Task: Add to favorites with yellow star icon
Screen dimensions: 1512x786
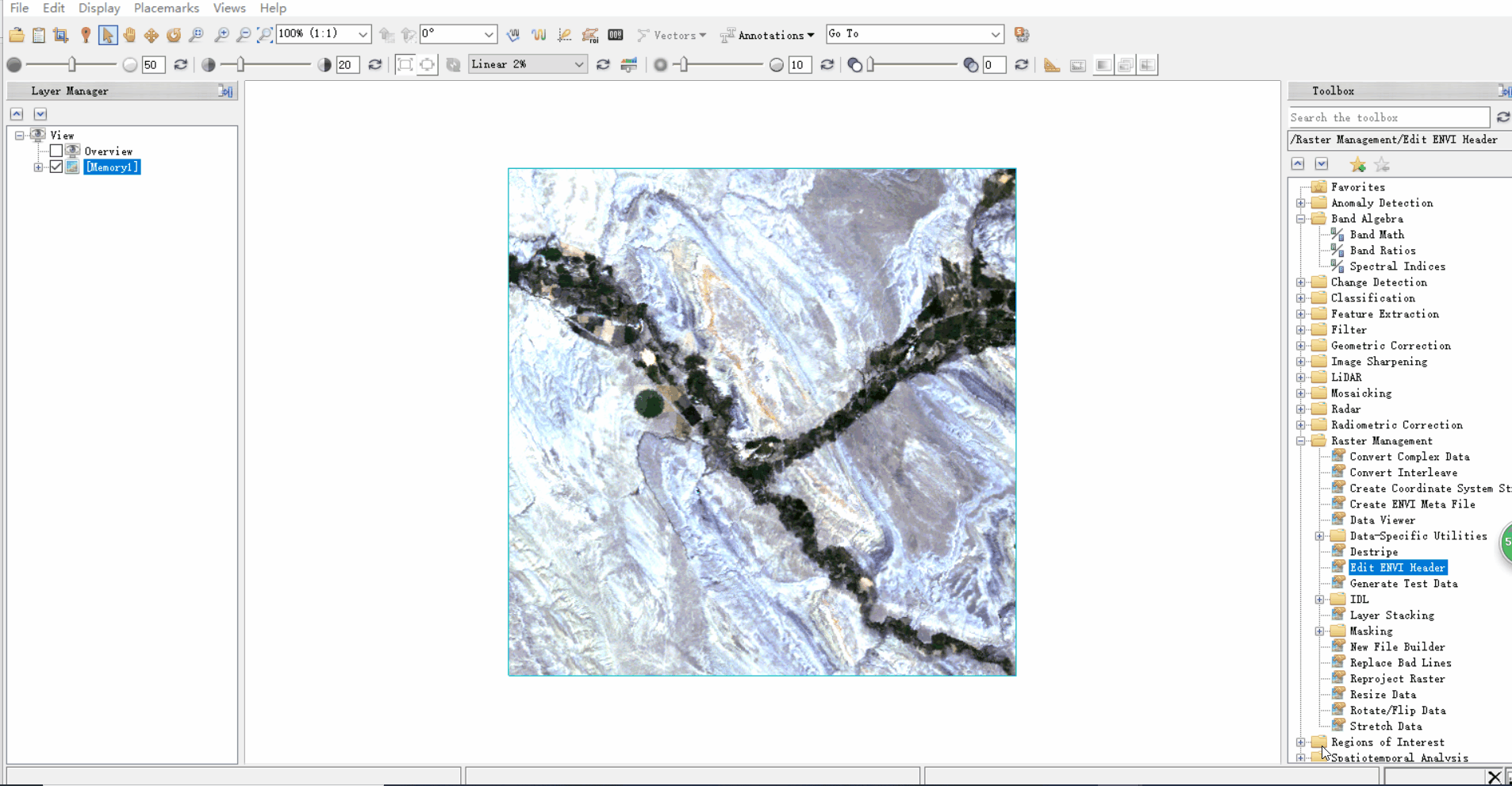Action: 1358,165
